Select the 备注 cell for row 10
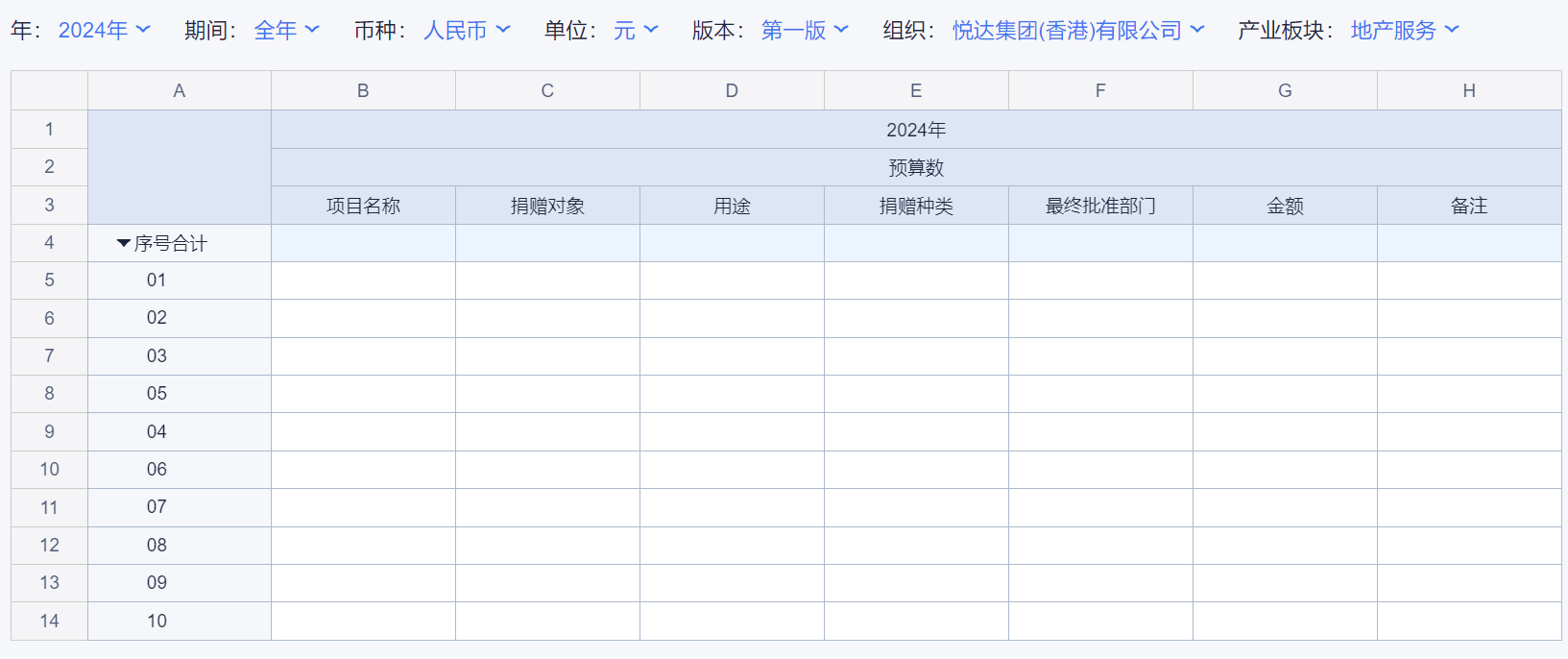The width and height of the screenshot is (1568, 659). click(x=1469, y=622)
